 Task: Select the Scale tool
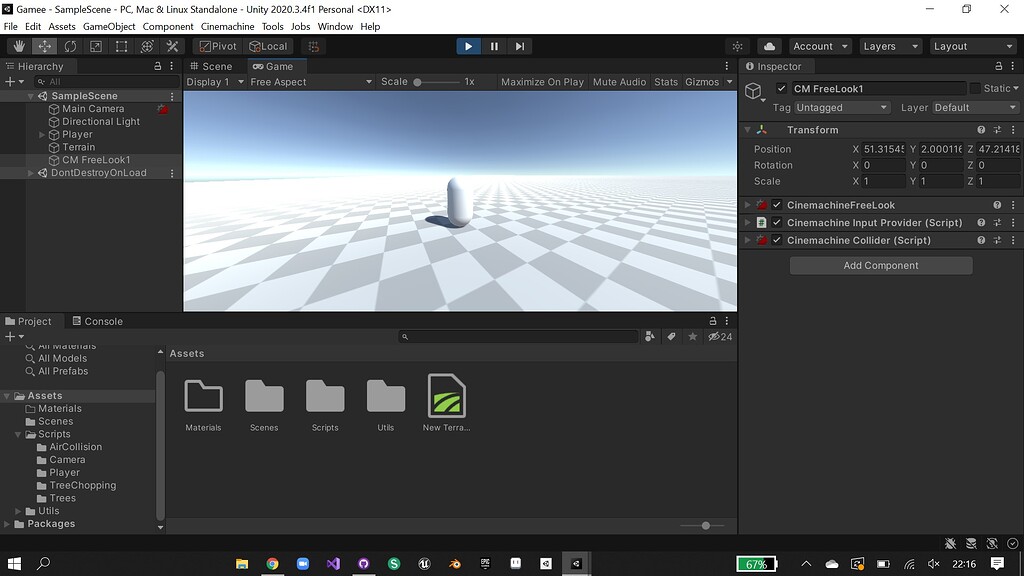(94, 46)
